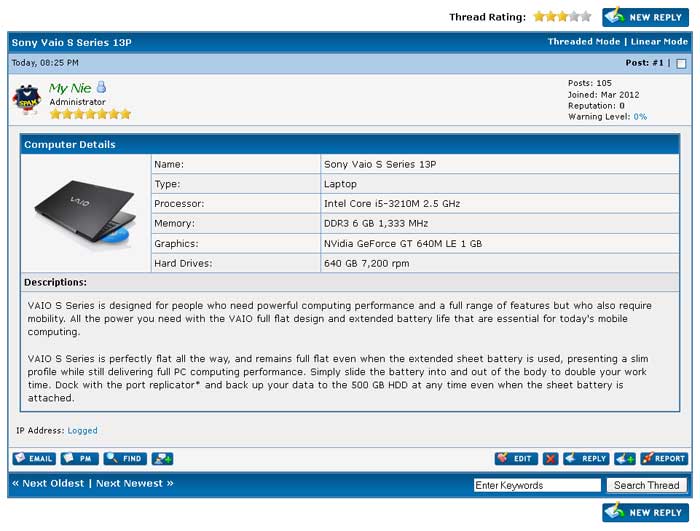The image size is (700, 531).
Task: Delete the post with red X icon
Action: [550, 458]
